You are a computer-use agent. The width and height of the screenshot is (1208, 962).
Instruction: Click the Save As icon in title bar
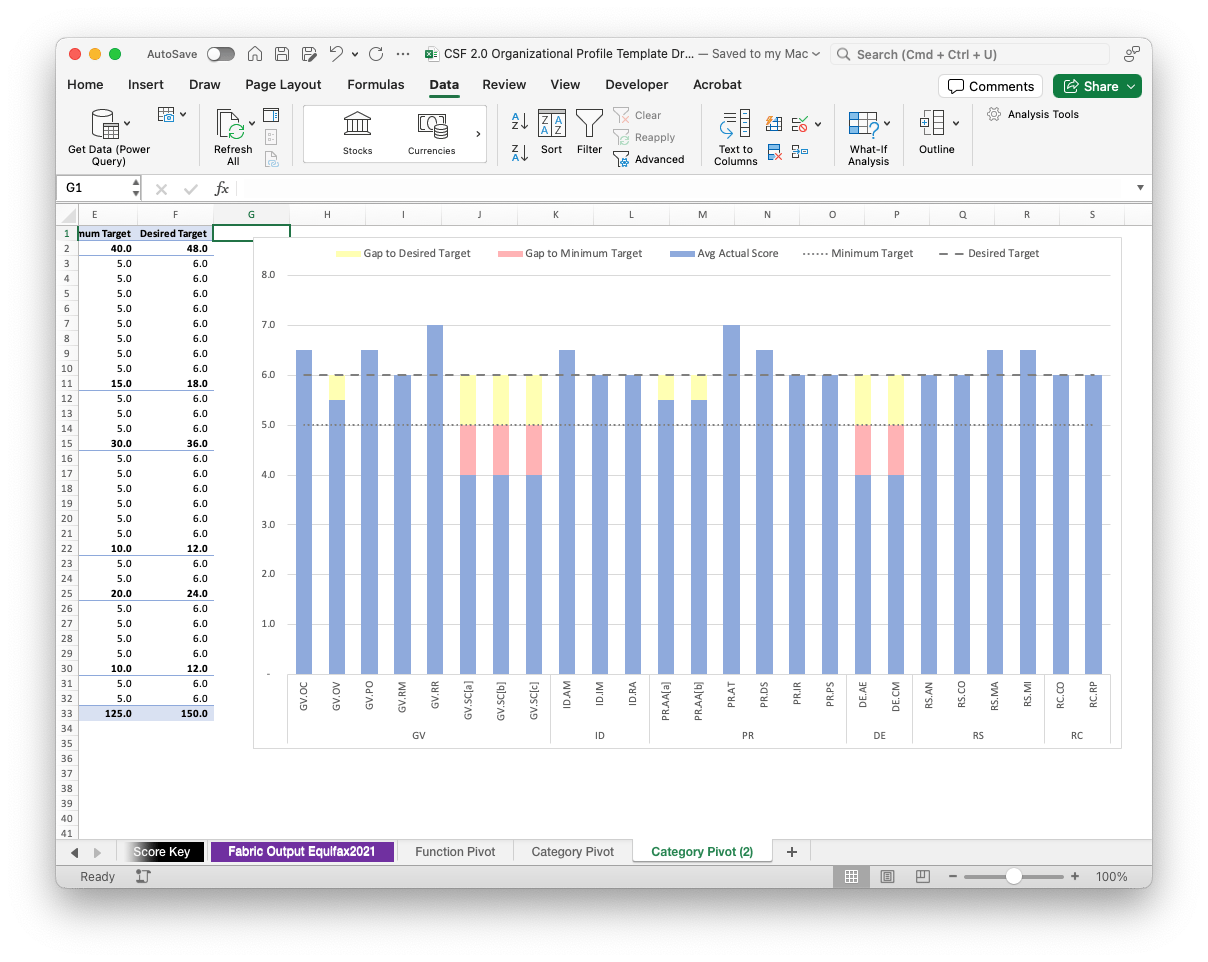309,54
